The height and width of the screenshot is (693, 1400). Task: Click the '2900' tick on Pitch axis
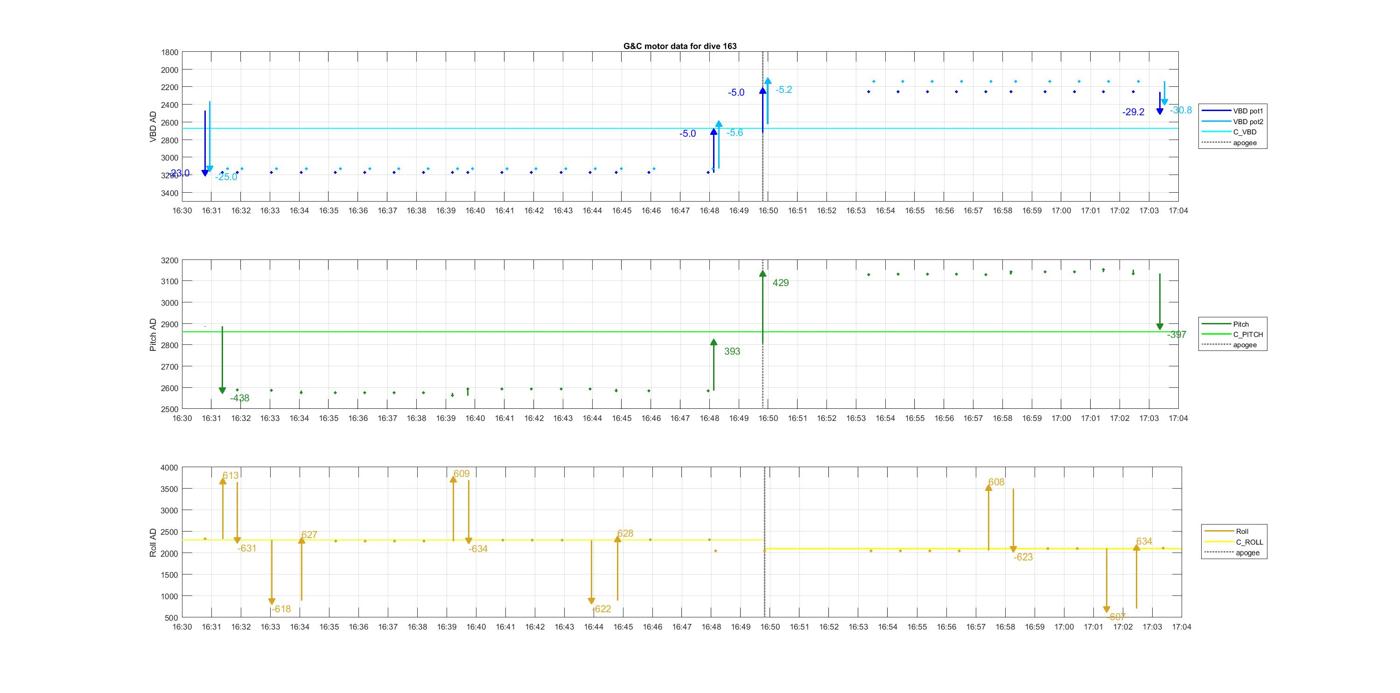coord(170,325)
